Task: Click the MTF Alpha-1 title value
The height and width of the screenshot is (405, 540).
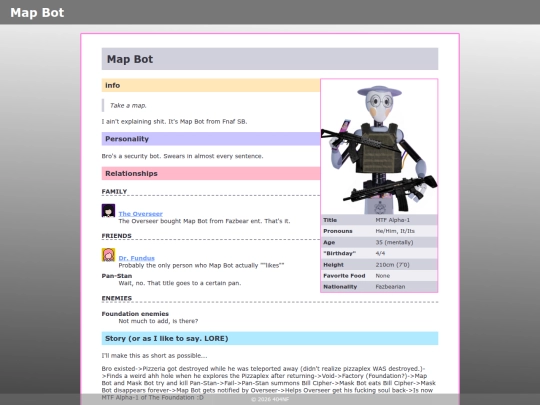Action: coord(393,220)
